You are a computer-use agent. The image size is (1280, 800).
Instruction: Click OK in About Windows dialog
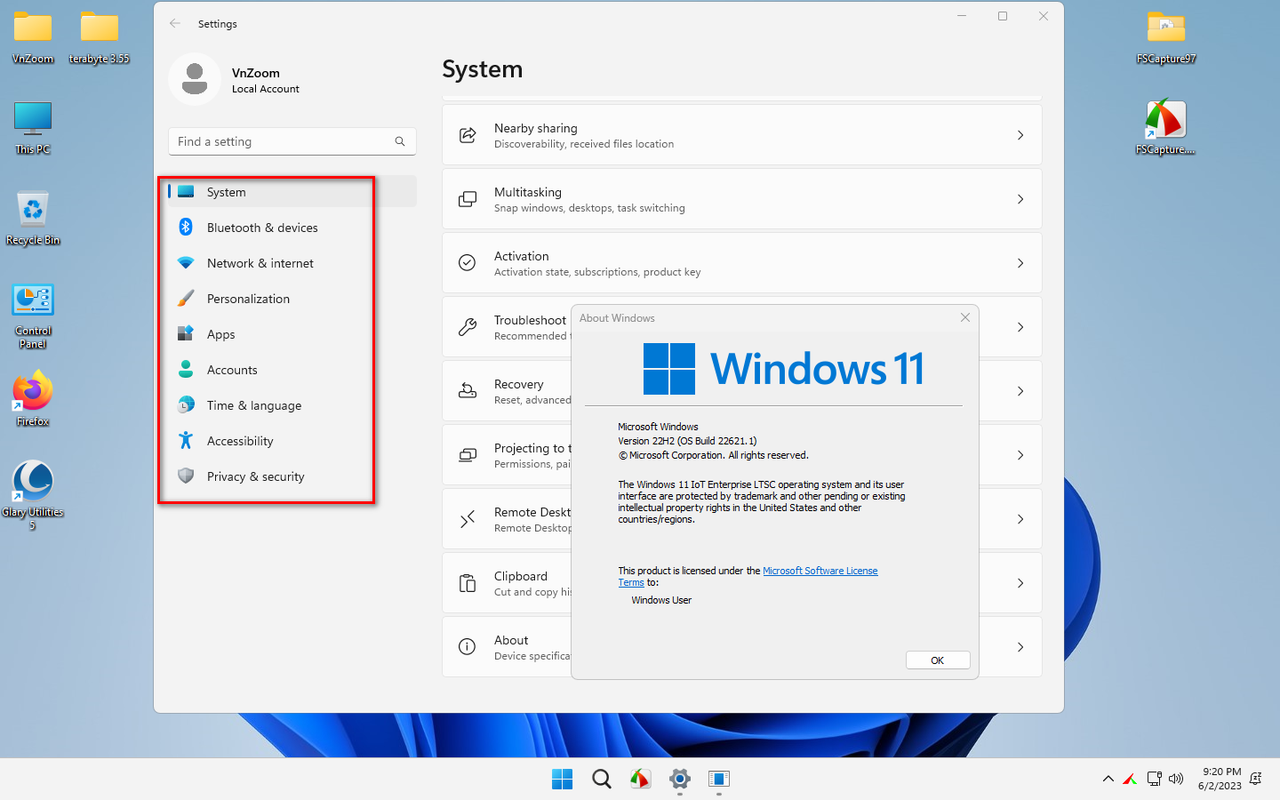pos(938,660)
